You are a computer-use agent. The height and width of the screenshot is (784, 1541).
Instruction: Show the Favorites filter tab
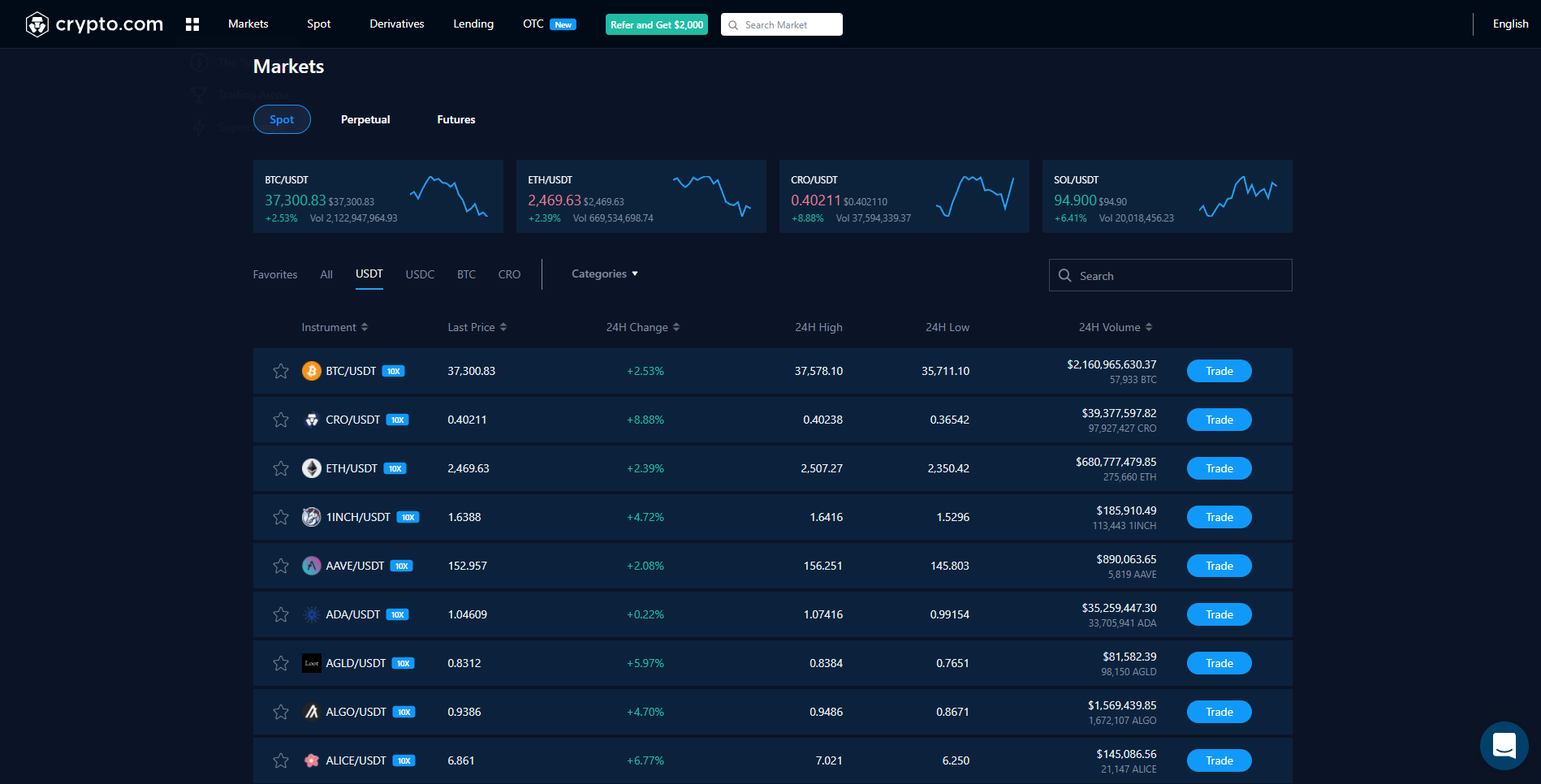click(x=275, y=274)
